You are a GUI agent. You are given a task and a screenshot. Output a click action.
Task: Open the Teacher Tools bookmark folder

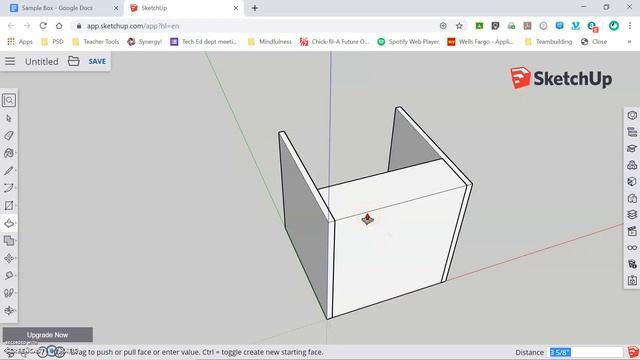96,42
